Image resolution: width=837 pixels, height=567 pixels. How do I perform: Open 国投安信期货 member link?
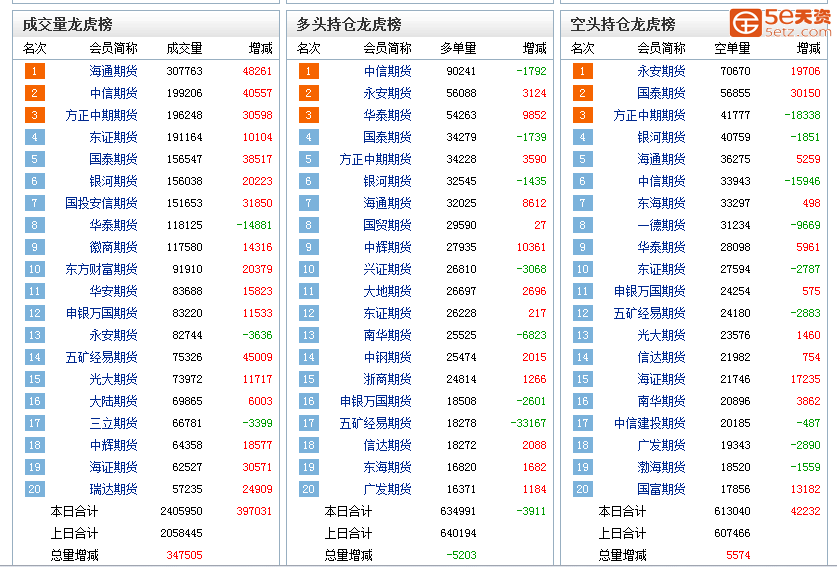[x=101, y=203]
